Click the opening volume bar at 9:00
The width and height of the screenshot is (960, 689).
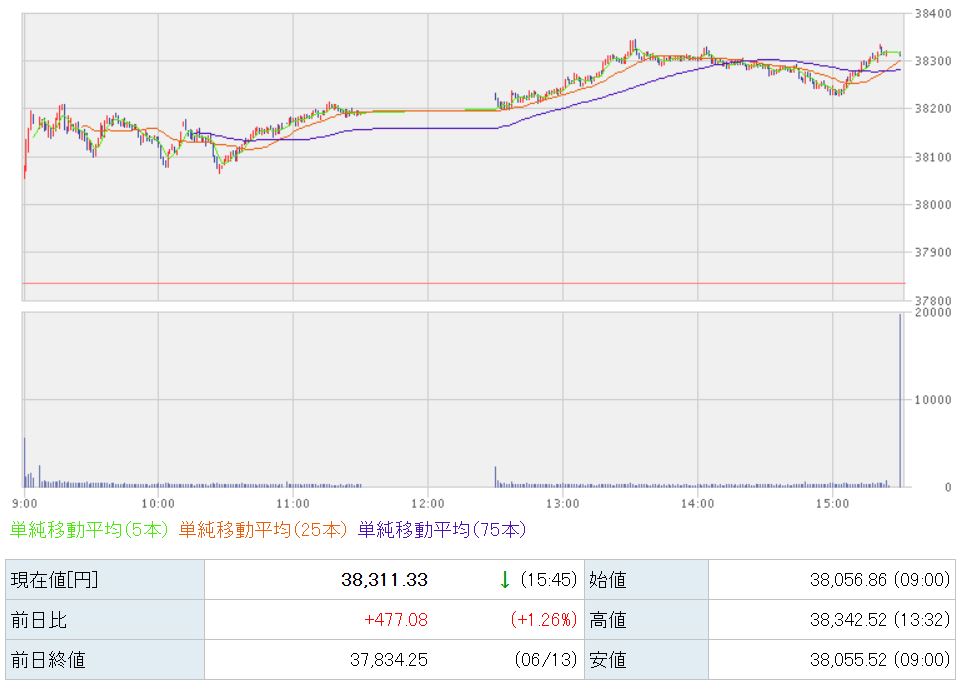point(24,462)
